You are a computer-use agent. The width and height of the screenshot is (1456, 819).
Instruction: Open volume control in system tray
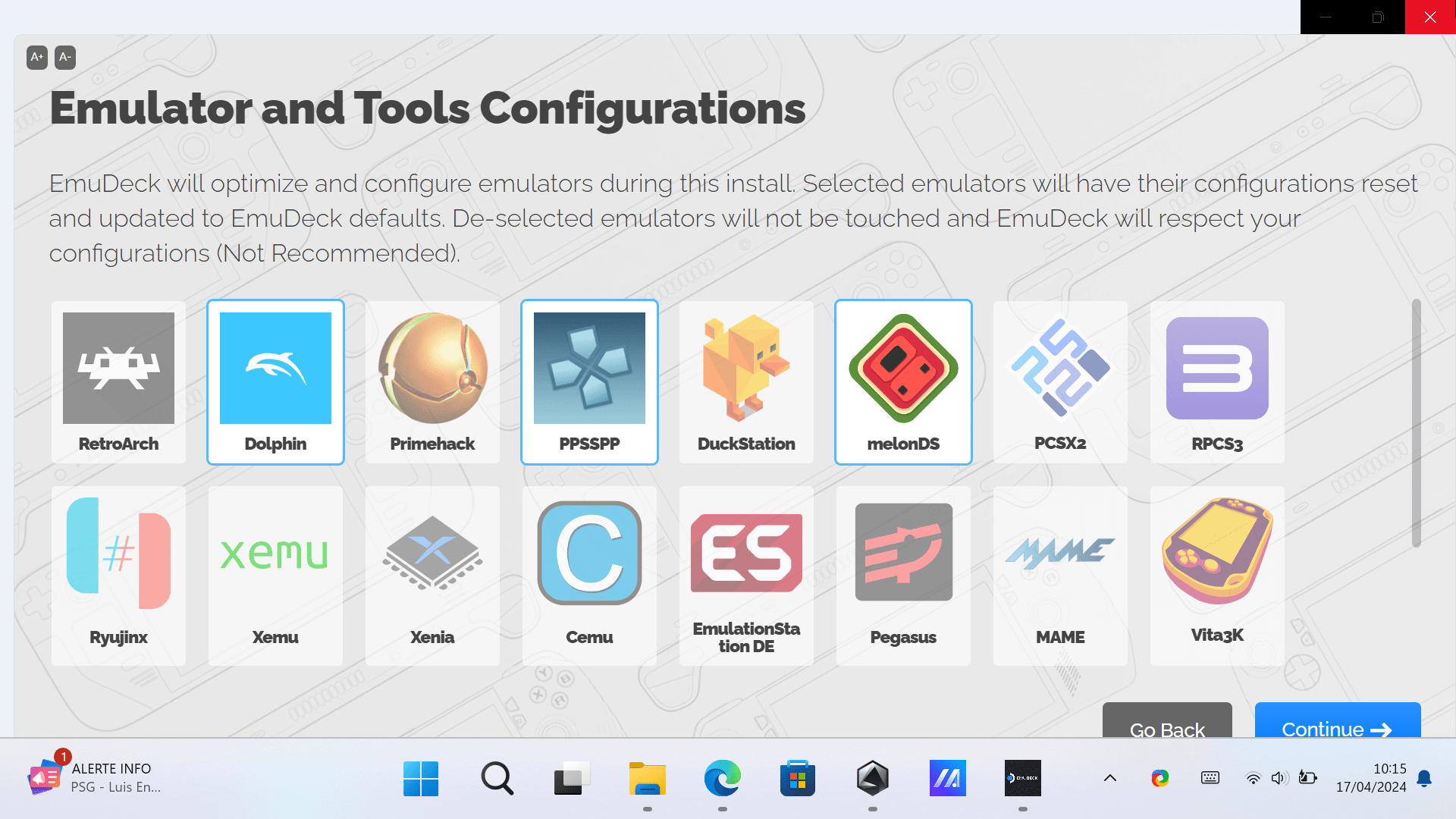(x=1280, y=778)
